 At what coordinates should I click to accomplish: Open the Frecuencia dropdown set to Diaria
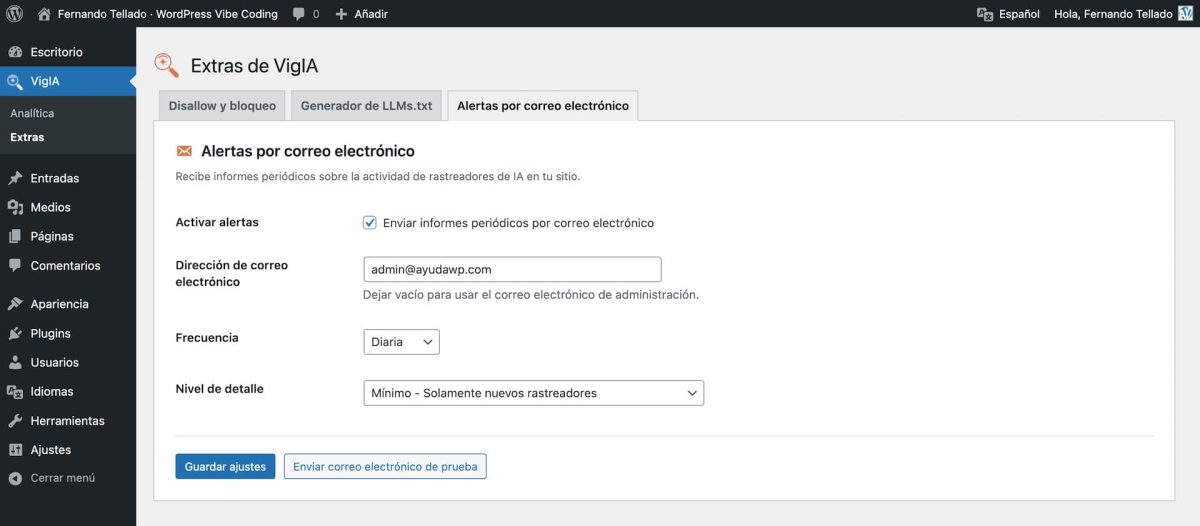pyautogui.click(x=401, y=342)
